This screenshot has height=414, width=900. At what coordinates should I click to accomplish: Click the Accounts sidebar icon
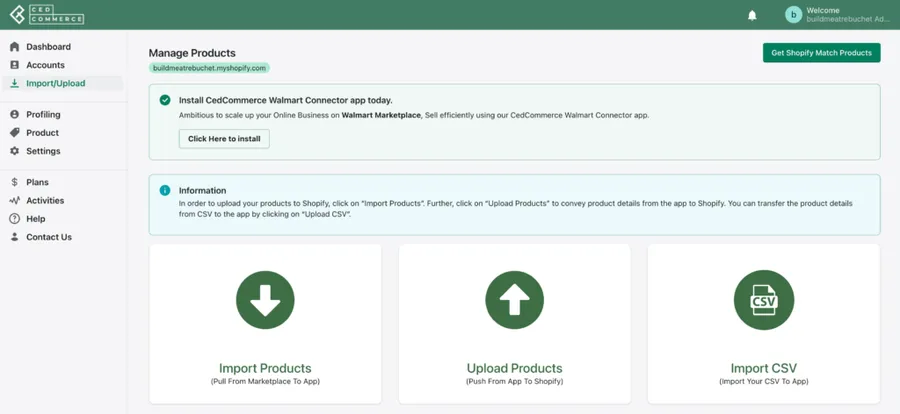pyautogui.click(x=15, y=65)
